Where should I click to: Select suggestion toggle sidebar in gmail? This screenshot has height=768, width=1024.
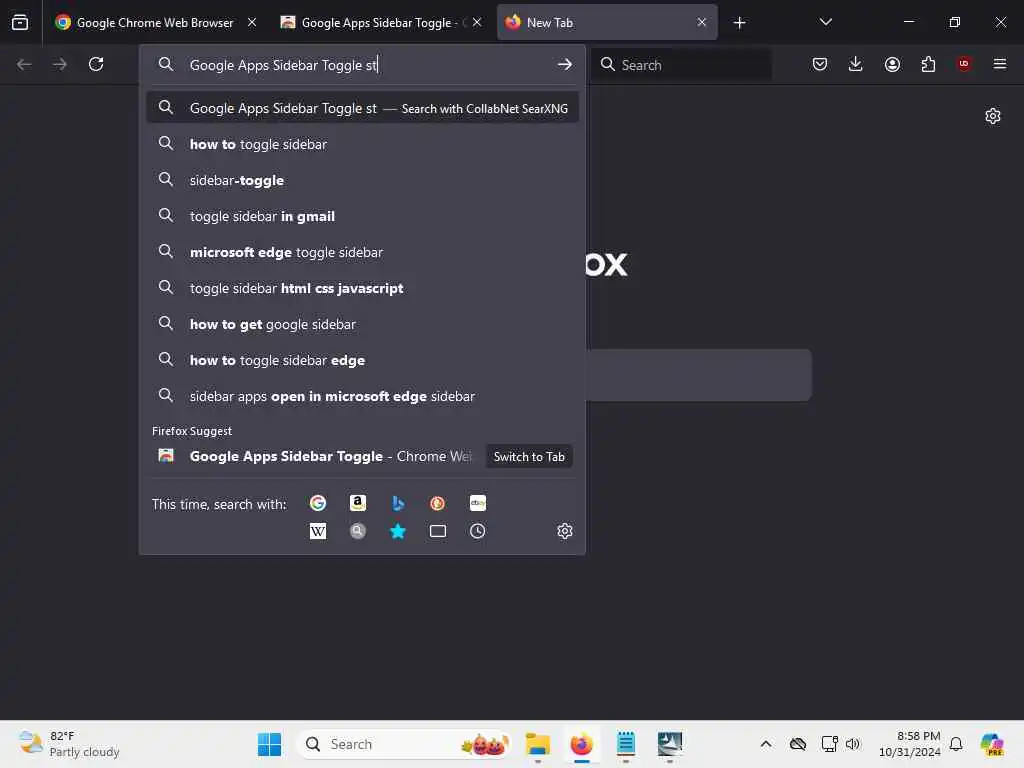point(362,216)
